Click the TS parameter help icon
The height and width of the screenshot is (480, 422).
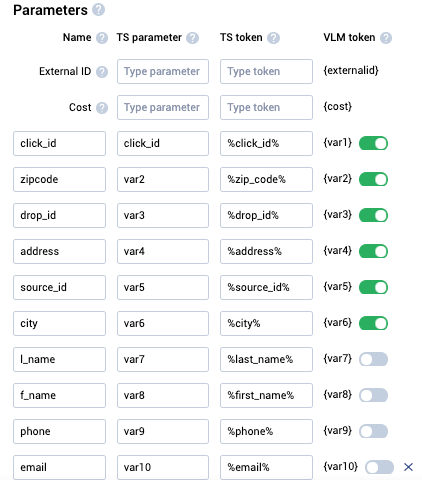[192, 38]
